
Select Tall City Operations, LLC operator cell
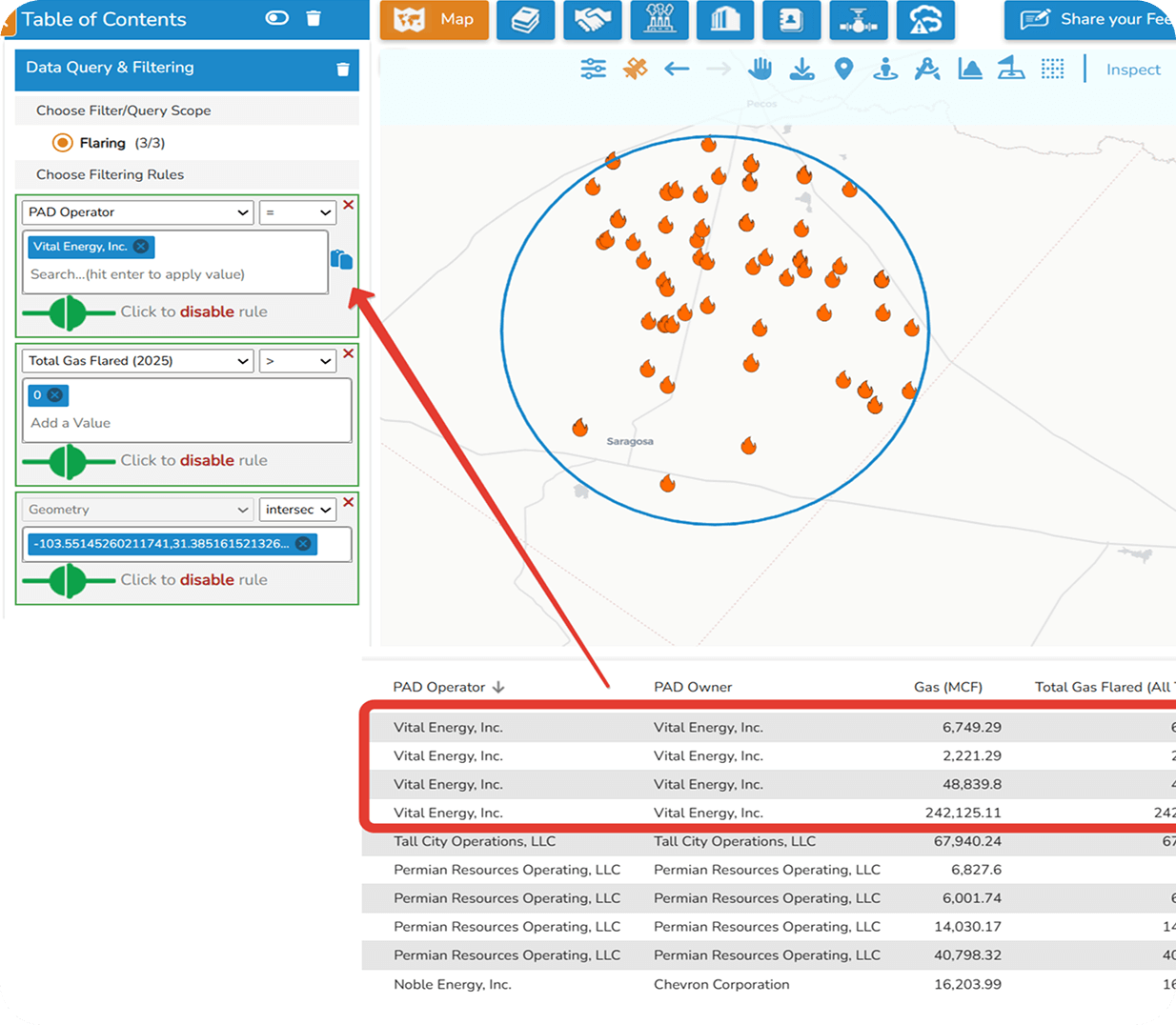pos(475,841)
